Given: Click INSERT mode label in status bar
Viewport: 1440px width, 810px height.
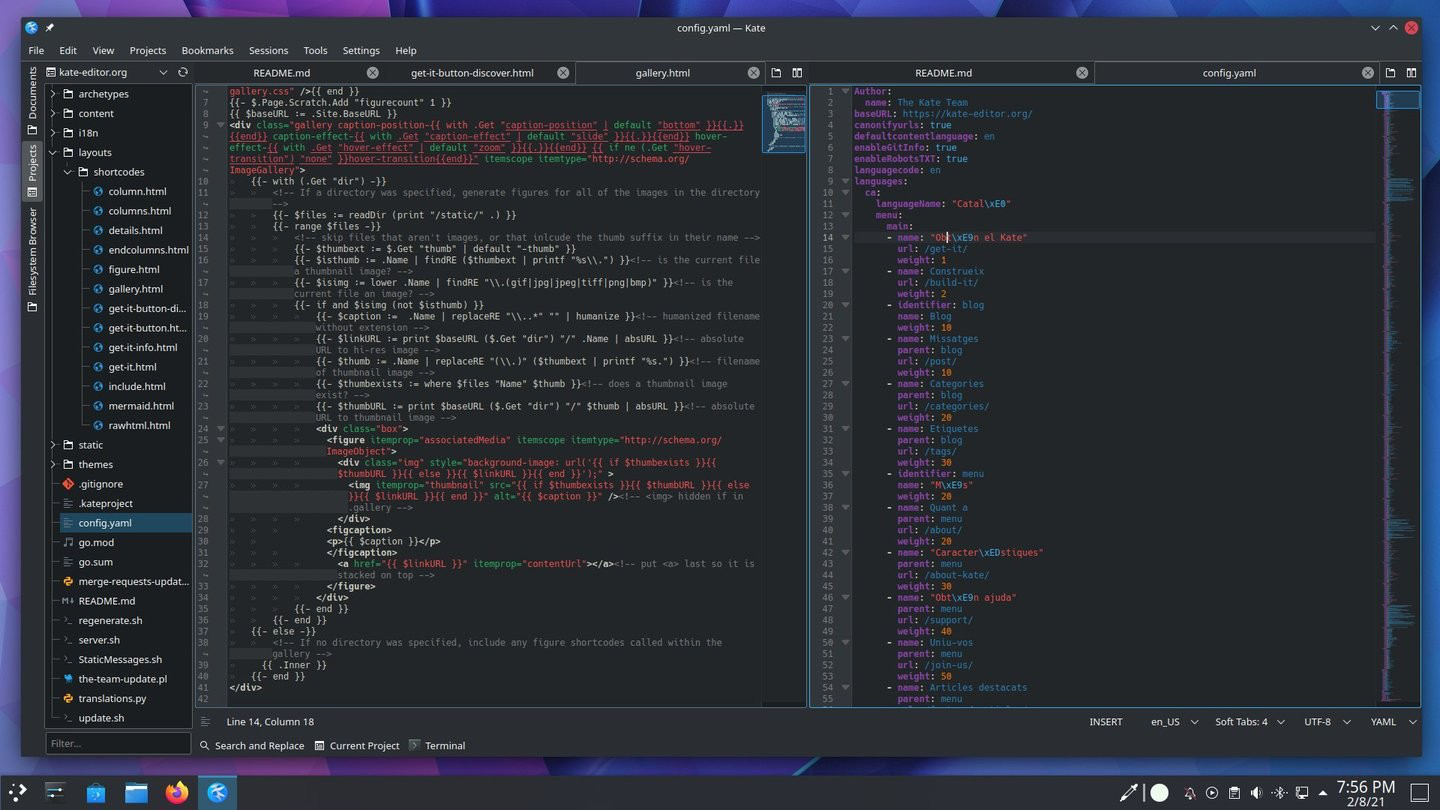Looking at the screenshot, I should tap(1105, 722).
